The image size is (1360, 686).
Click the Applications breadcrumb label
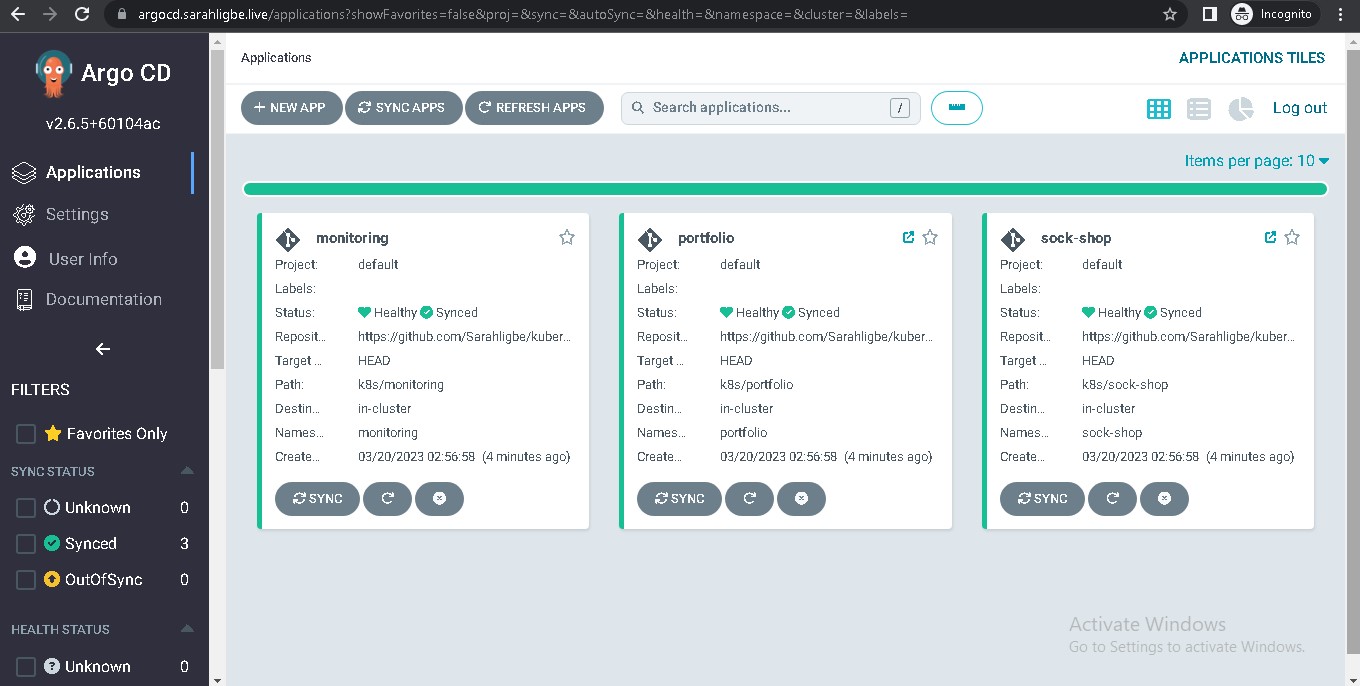point(276,58)
